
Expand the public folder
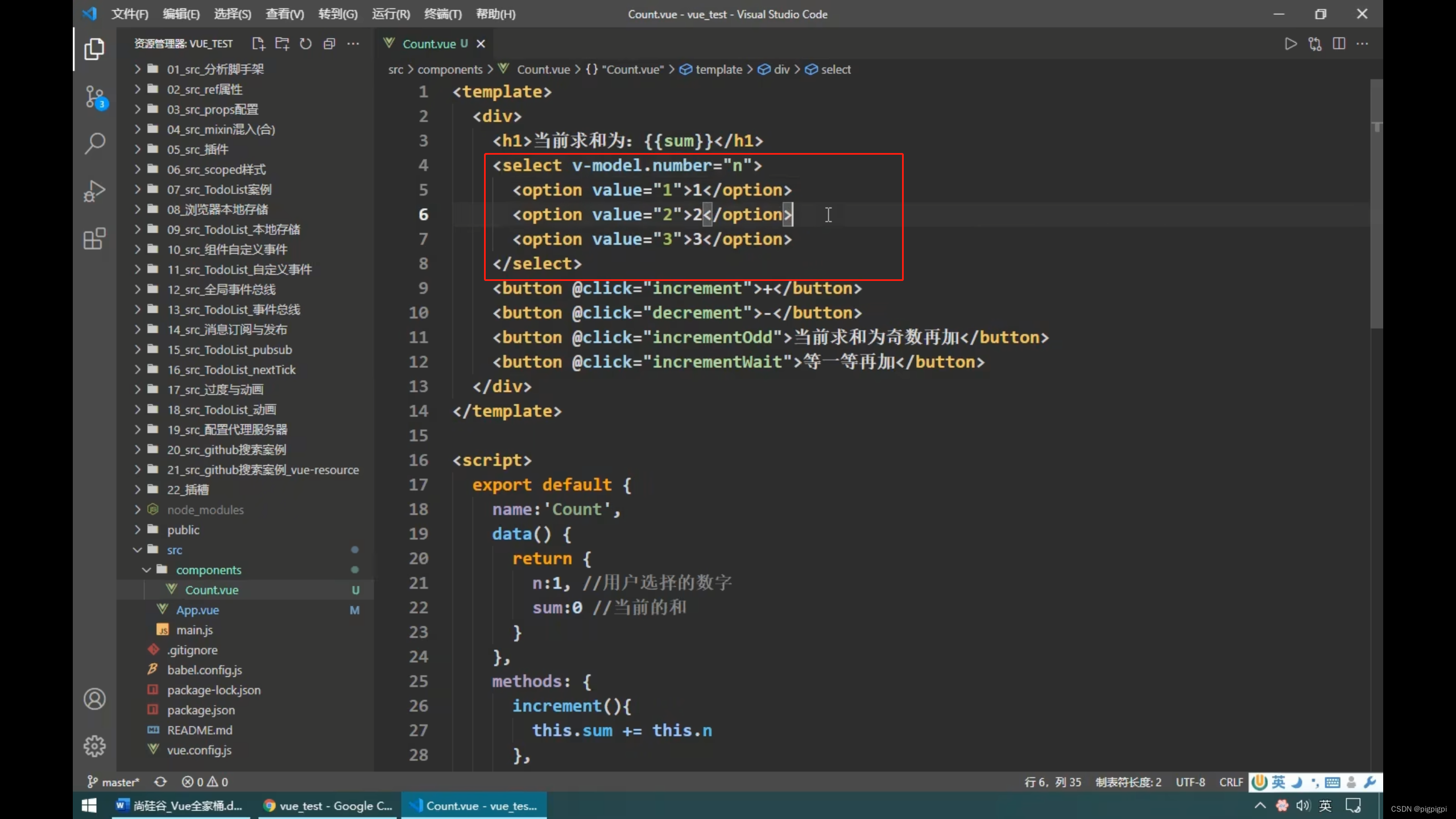pyautogui.click(x=246, y=530)
